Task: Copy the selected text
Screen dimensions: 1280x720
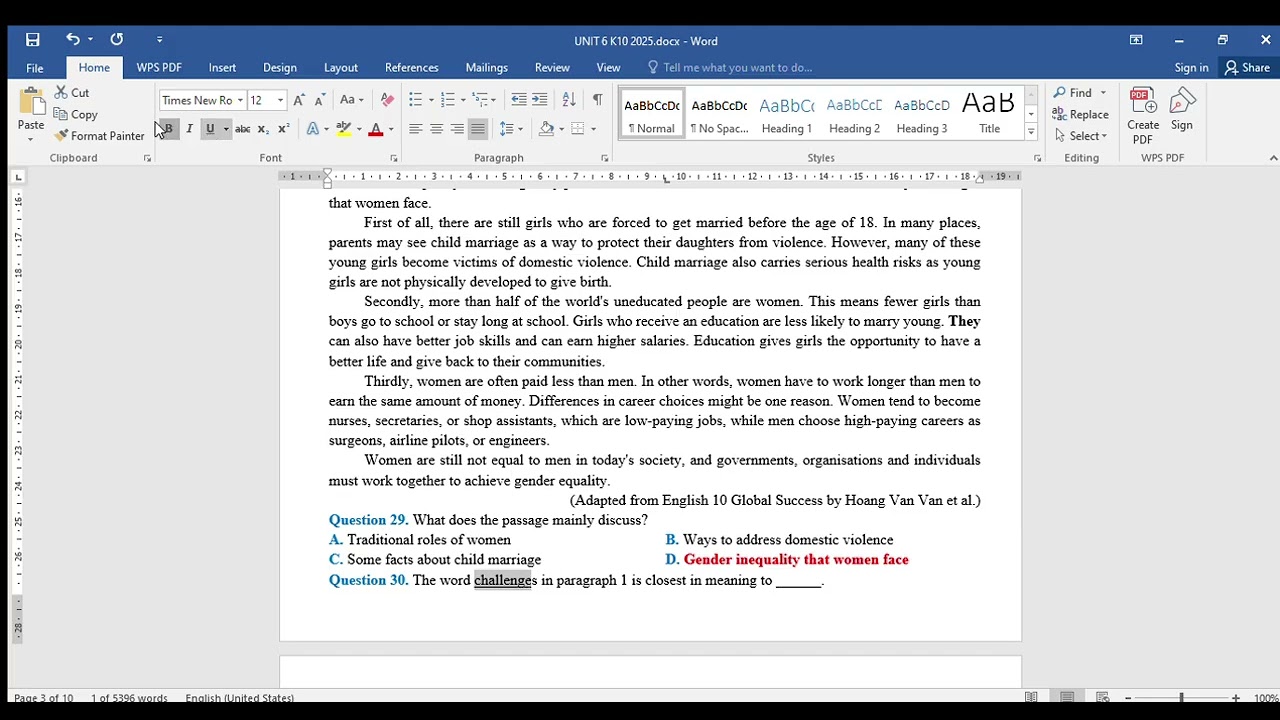Action: pyautogui.click(x=76, y=115)
